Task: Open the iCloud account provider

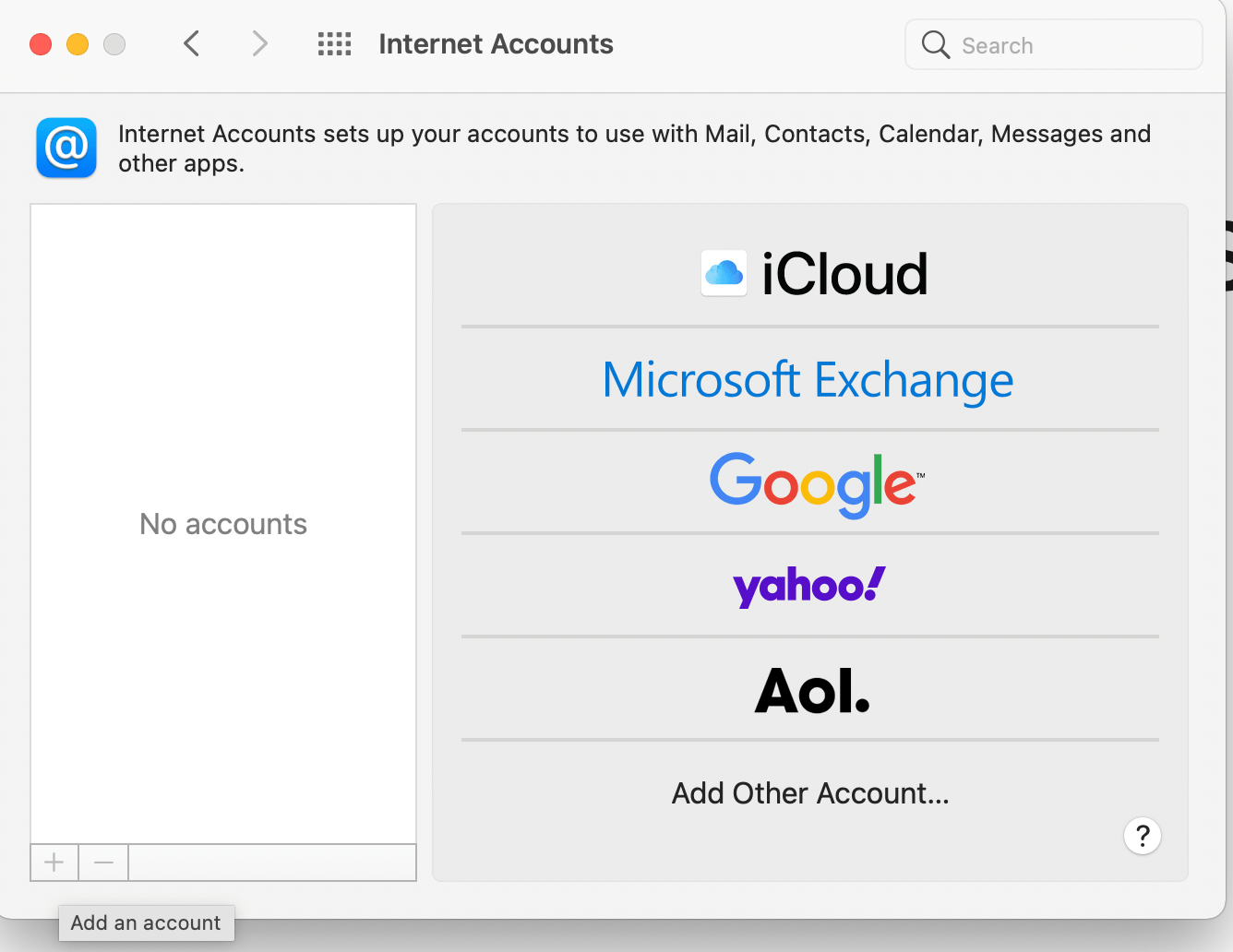Action: coord(812,273)
